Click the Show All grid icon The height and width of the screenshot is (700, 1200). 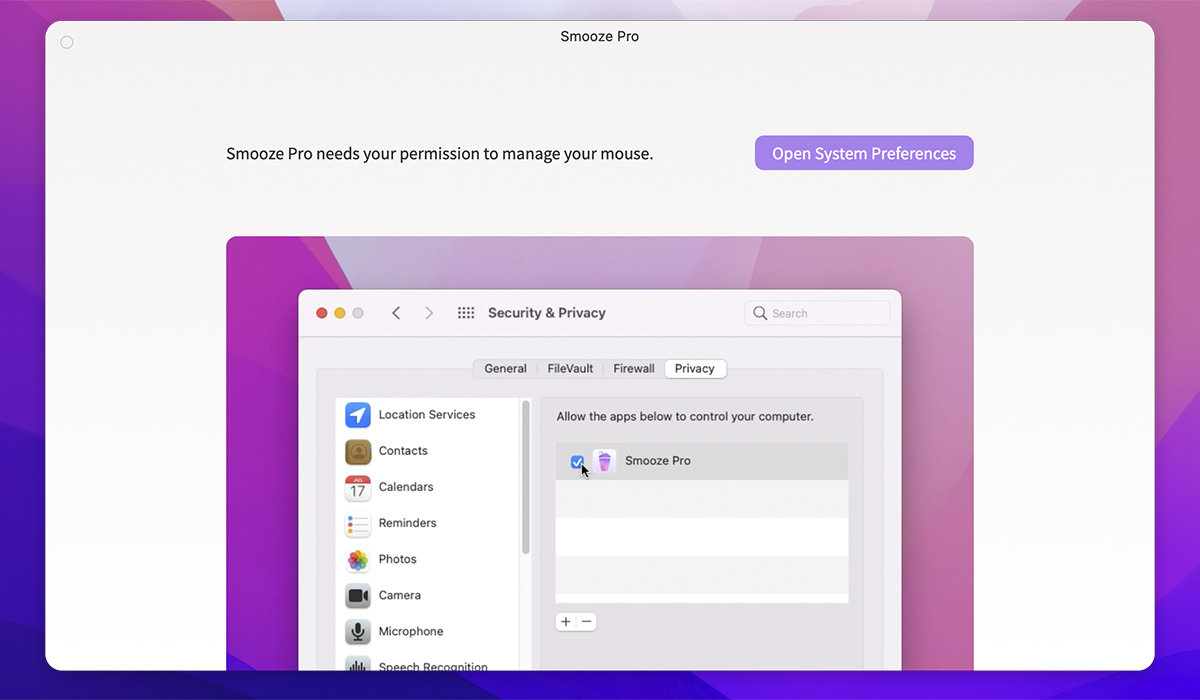pyautogui.click(x=466, y=312)
